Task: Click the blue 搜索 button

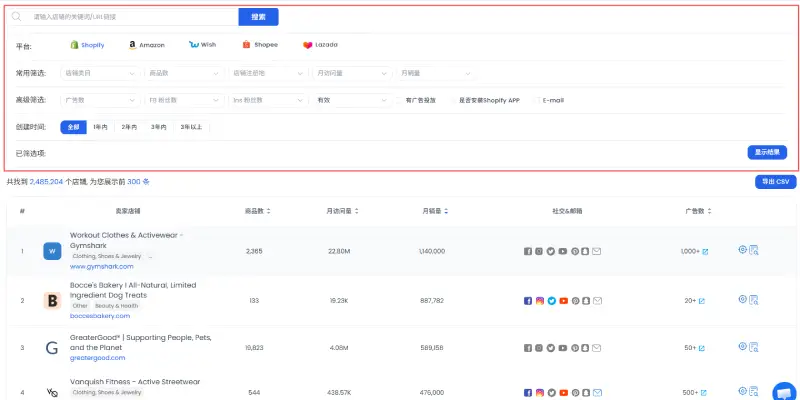Action: point(258,17)
